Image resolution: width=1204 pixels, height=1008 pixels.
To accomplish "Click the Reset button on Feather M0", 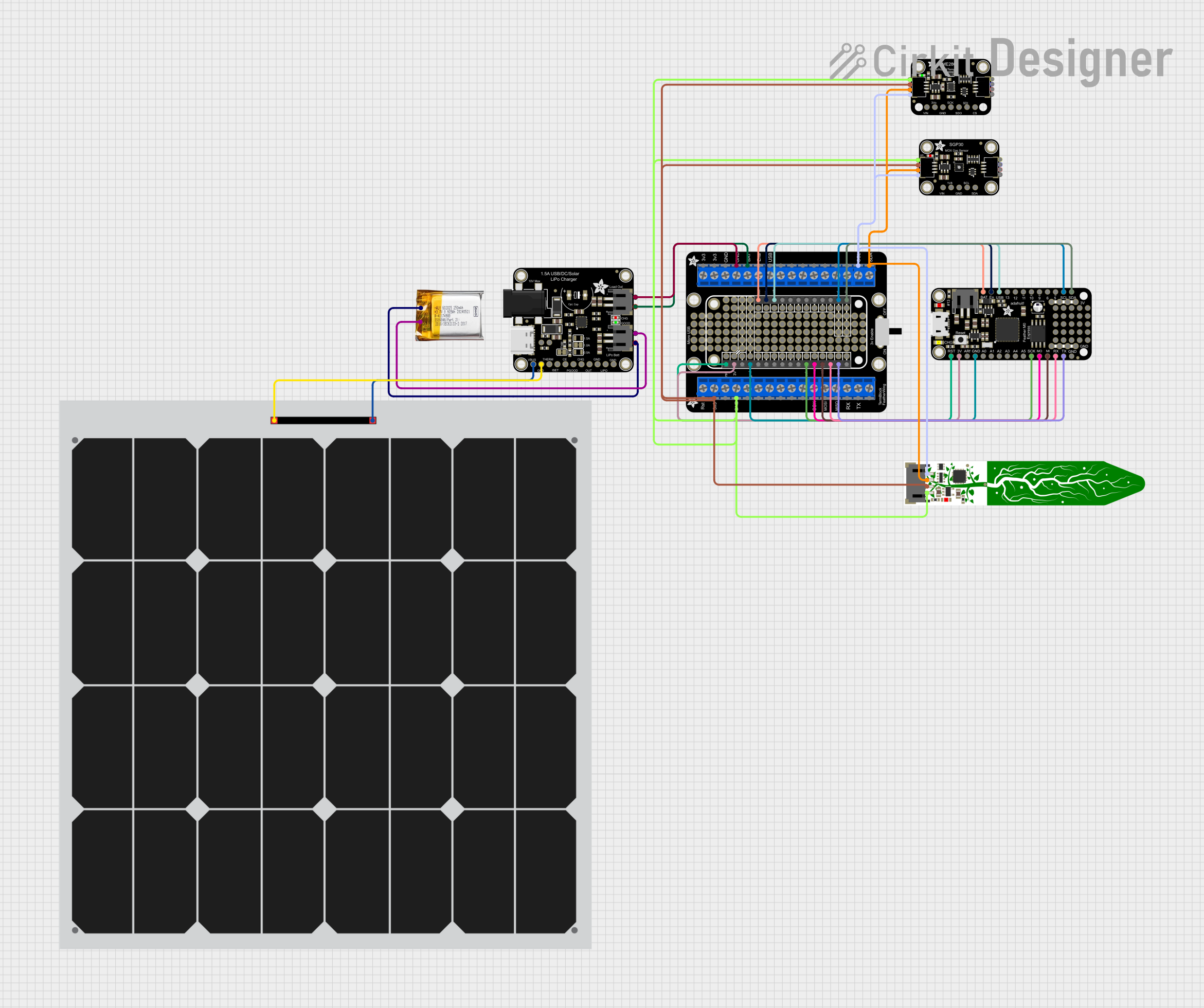I will point(961,340).
